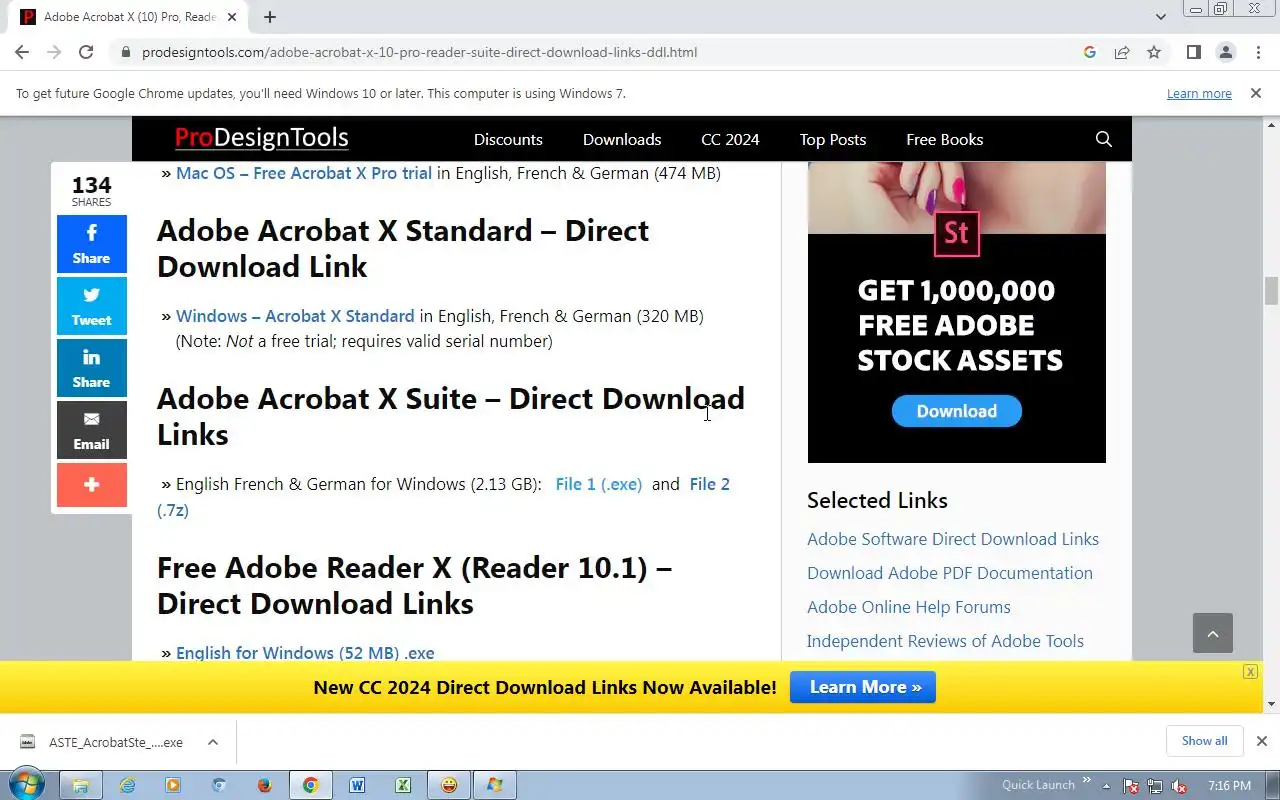Expand options for ASTE_AcrobatSte download
This screenshot has width=1280, height=800.
tap(213, 742)
